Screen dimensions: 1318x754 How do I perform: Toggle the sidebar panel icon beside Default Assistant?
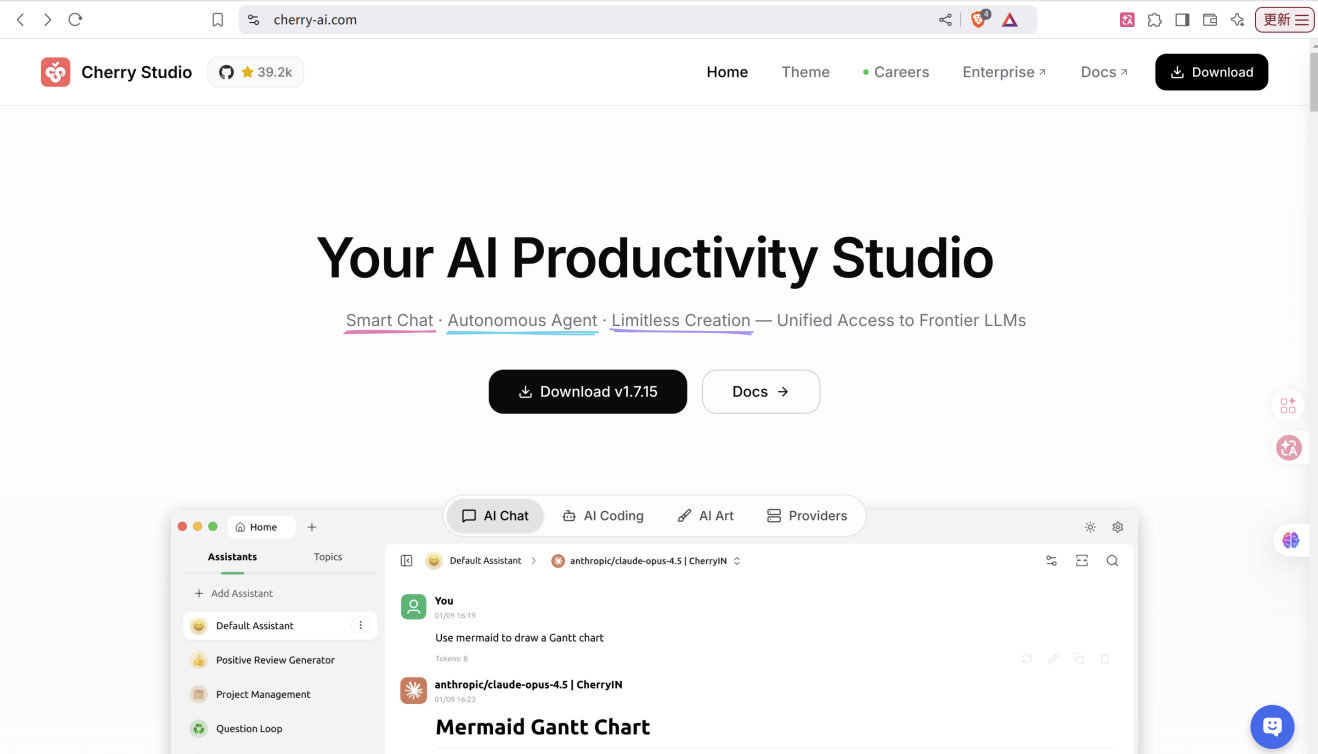point(406,561)
